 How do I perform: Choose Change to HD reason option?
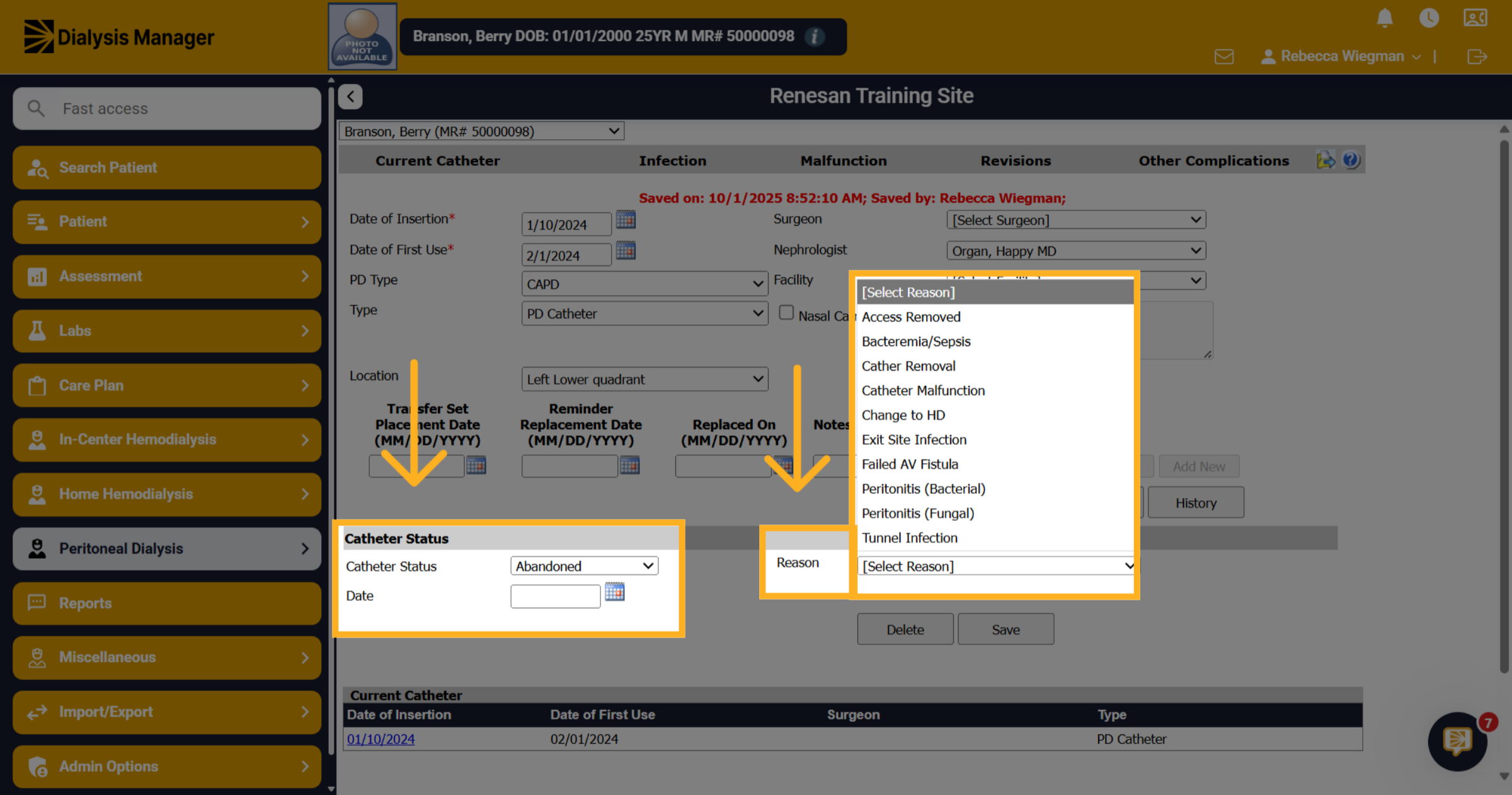[x=995, y=415]
